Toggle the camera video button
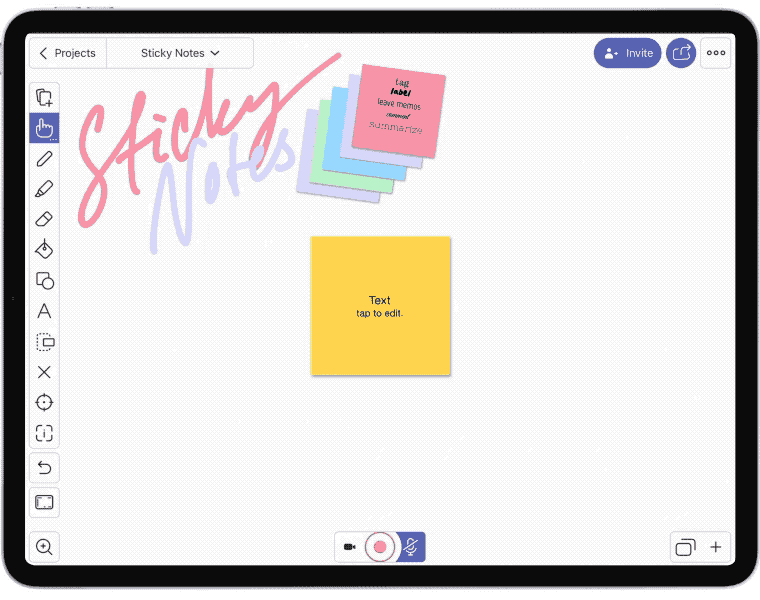The image size is (760, 600). [x=350, y=547]
